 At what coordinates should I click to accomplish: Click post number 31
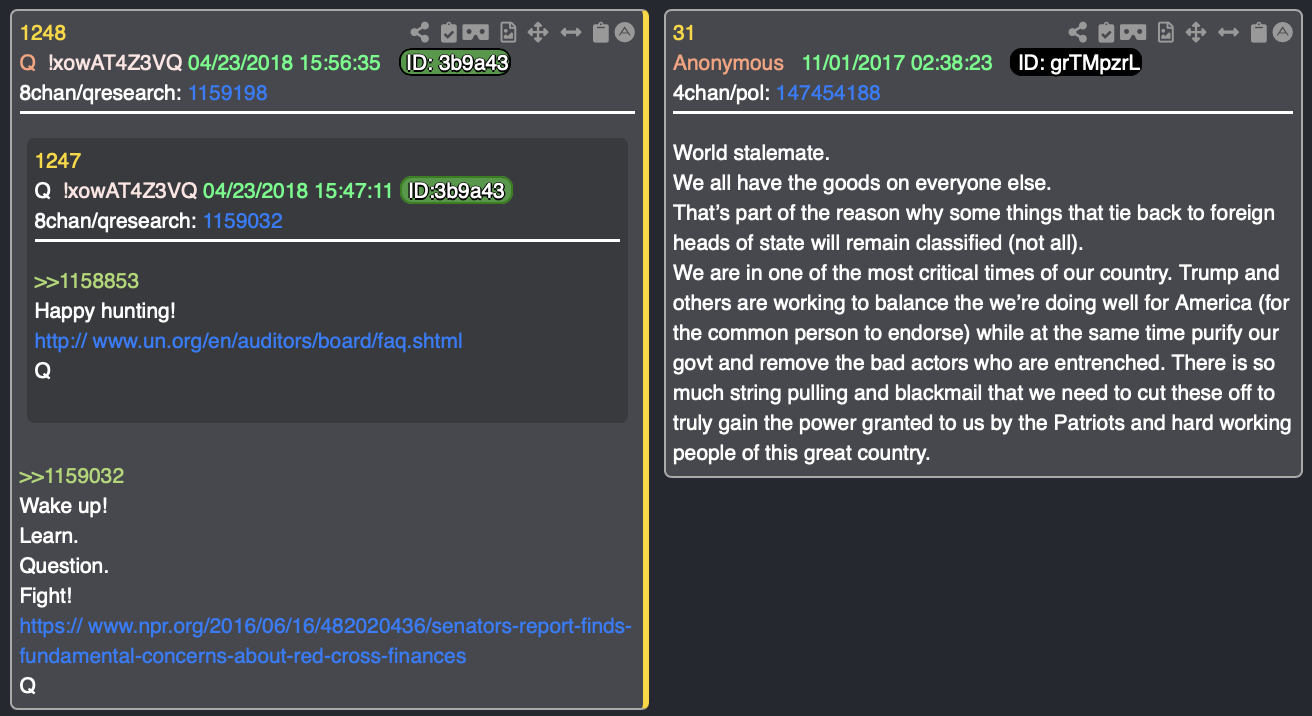point(684,33)
